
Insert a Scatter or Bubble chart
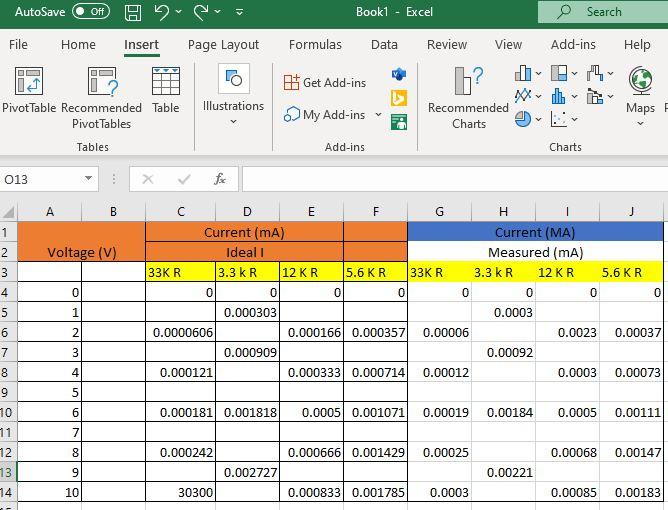point(564,119)
